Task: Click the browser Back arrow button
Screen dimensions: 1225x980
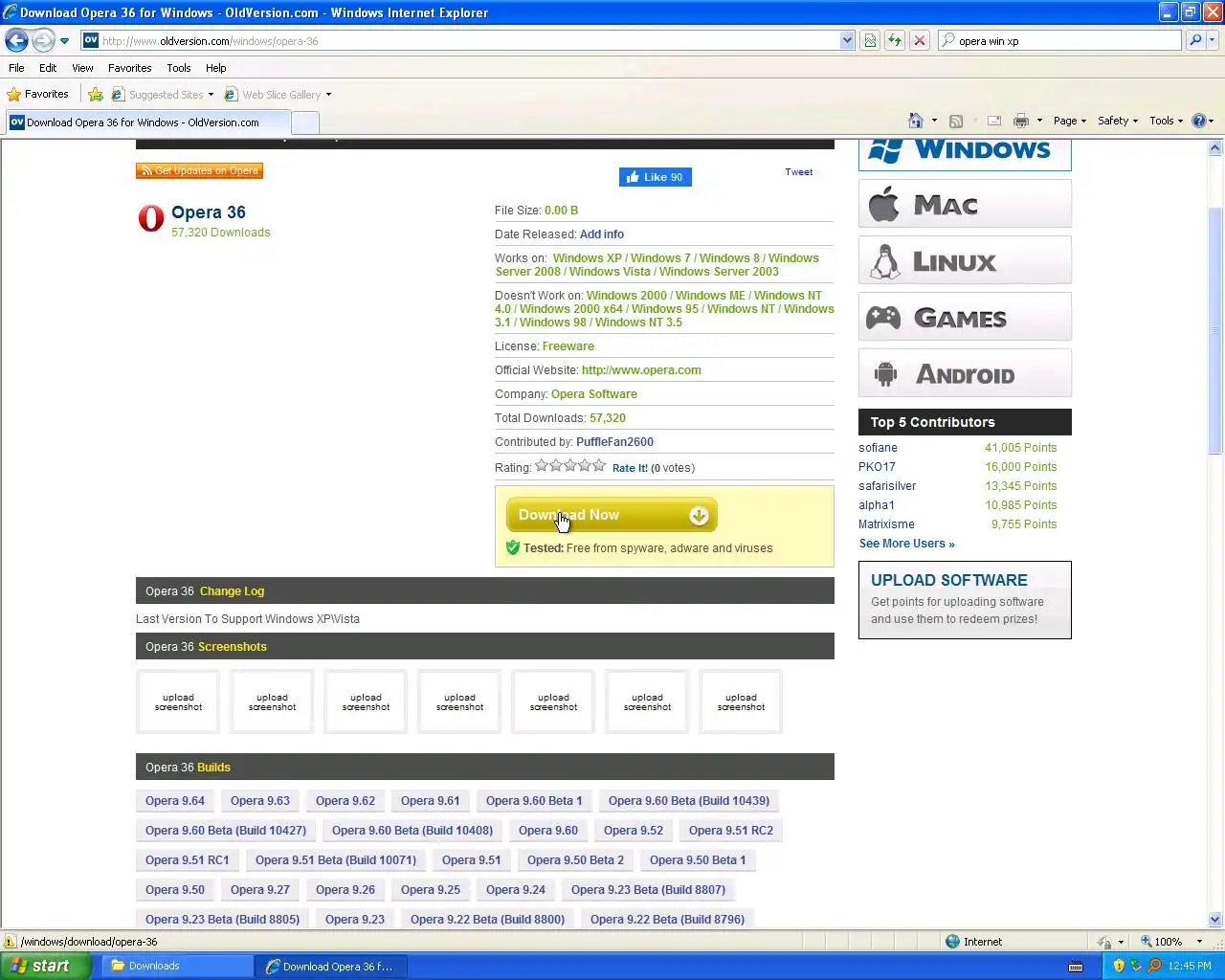Action: coord(16,40)
